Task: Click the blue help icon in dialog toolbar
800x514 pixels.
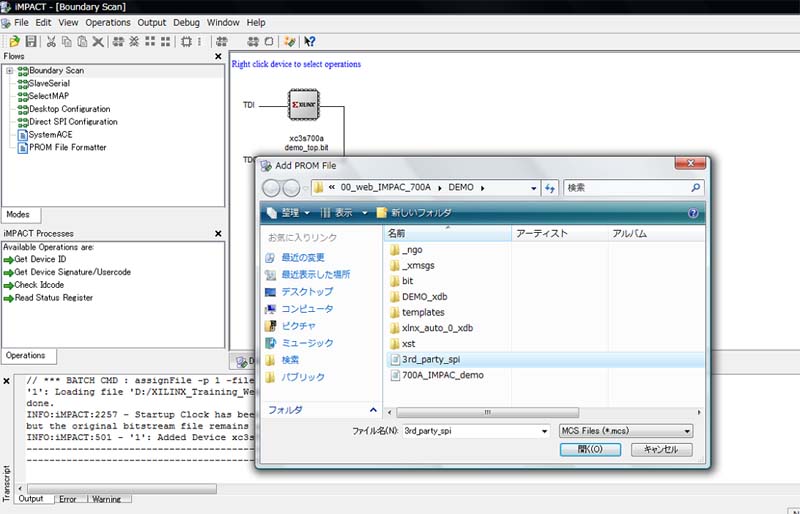Action: [x=693, y=213]
